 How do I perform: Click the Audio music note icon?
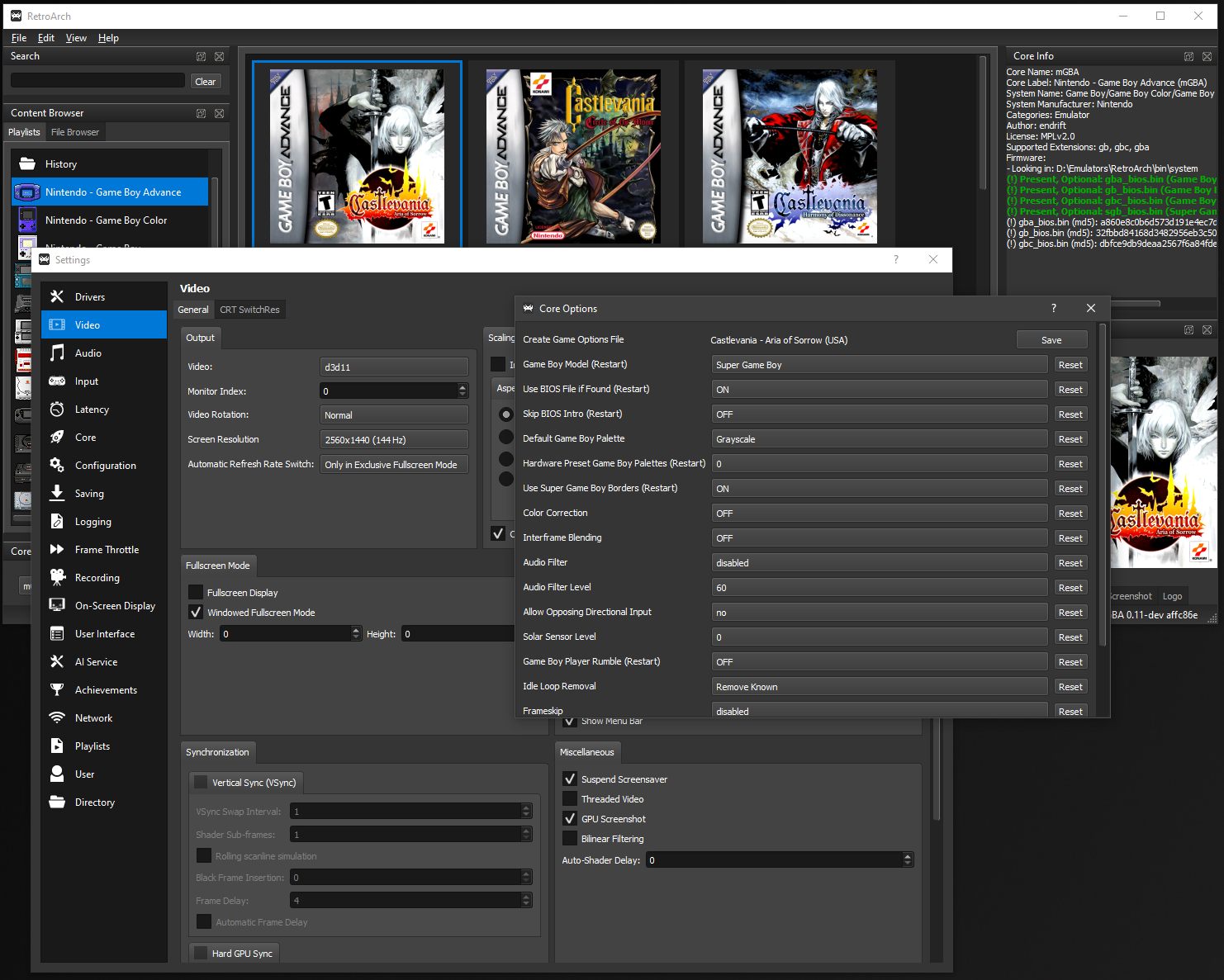point(57,353)
